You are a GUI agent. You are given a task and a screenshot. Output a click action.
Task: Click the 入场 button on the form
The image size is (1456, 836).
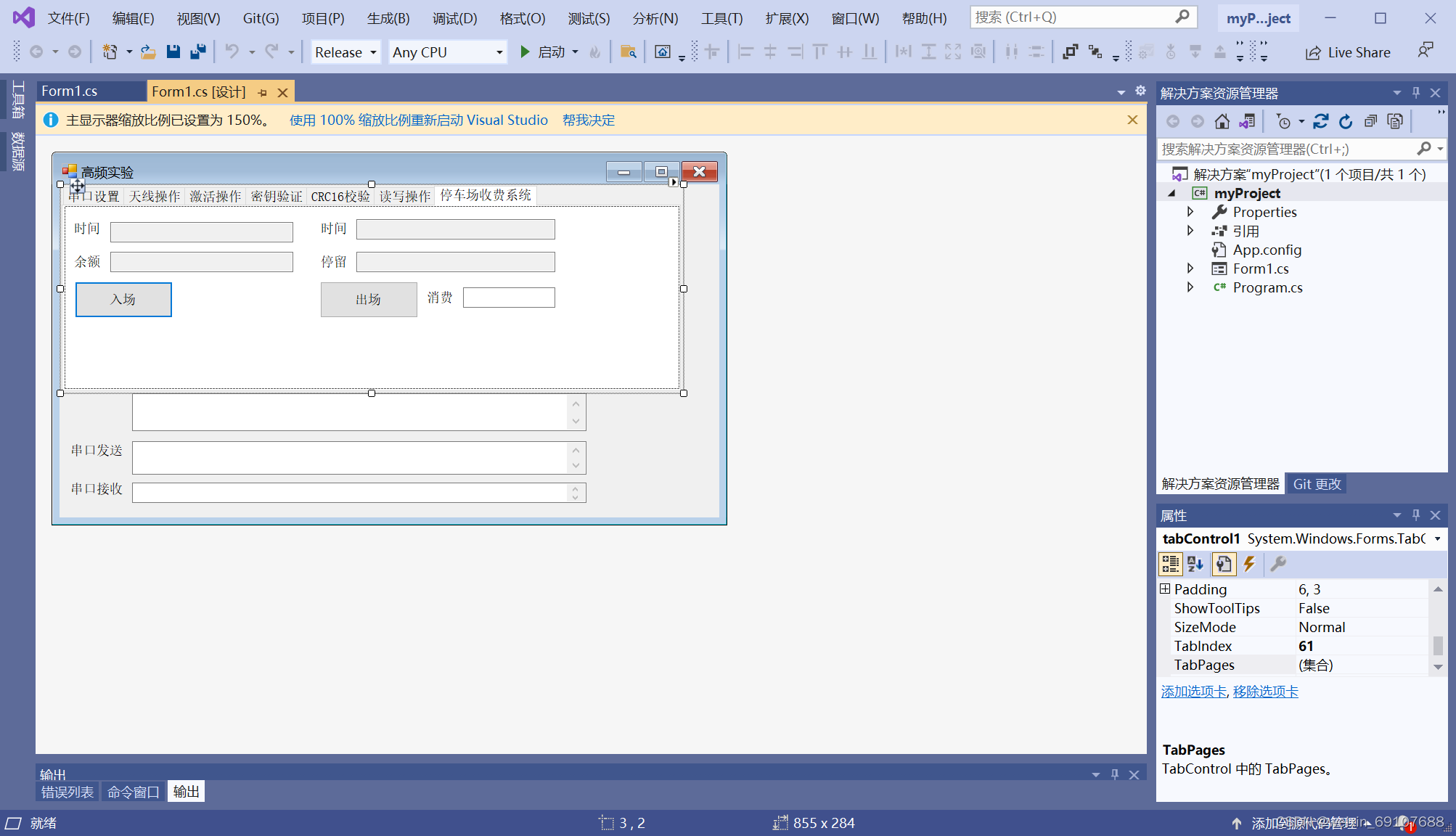click(123, 299)
